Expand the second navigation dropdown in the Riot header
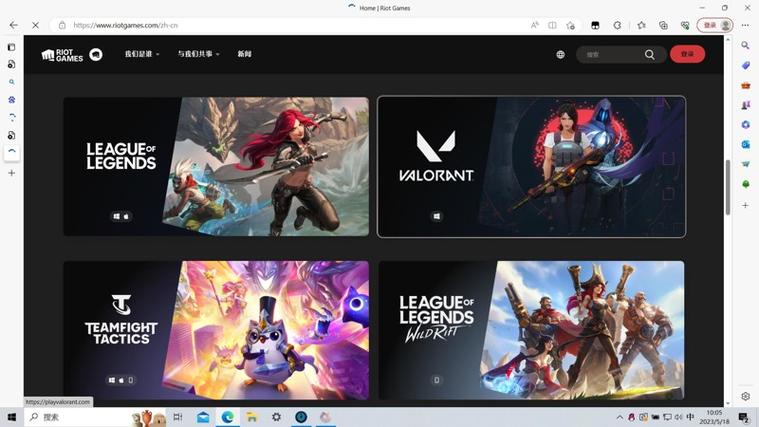The height and width of the screenshot is (427, 759). 198,54
